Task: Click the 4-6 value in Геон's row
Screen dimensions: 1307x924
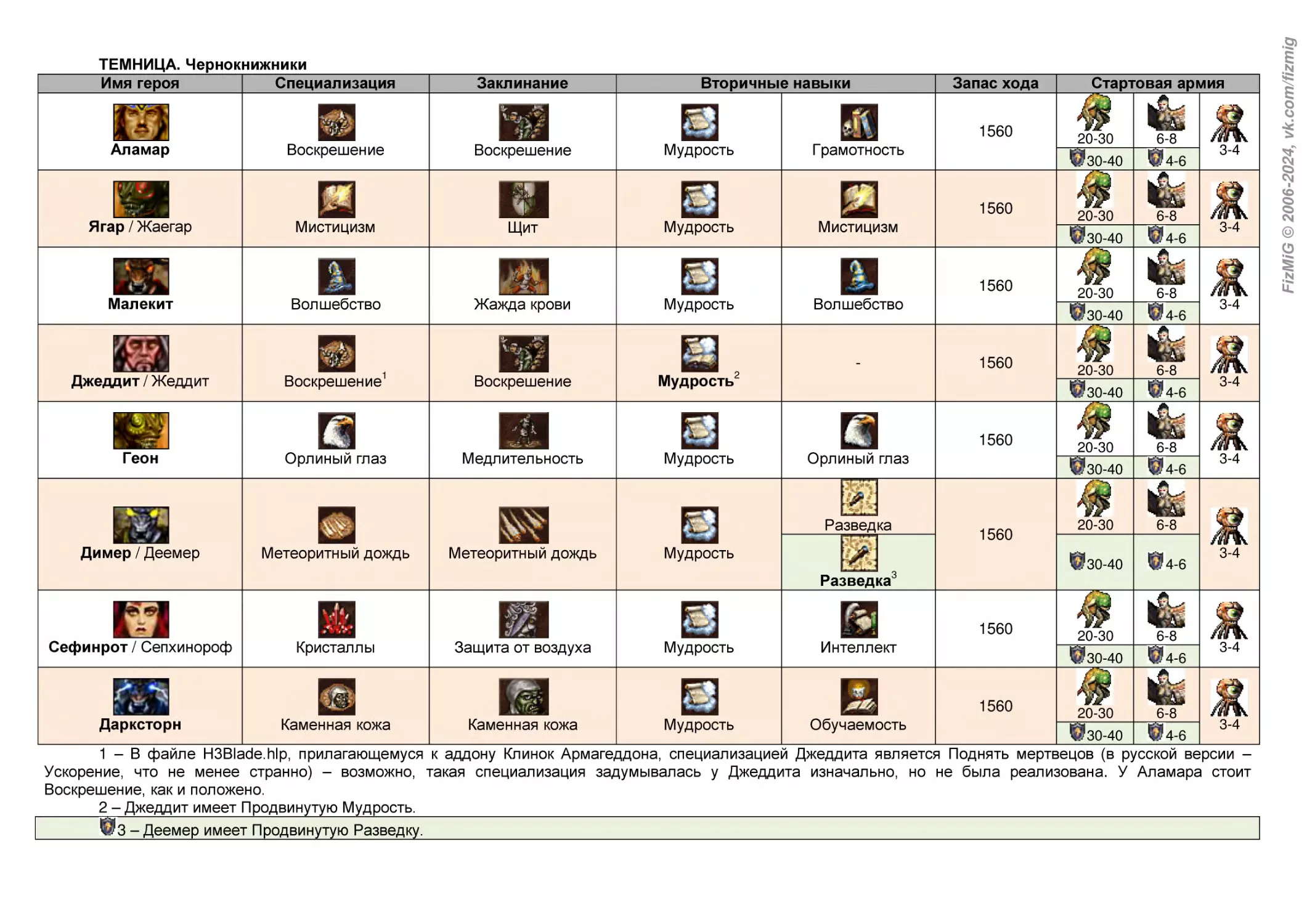Action: coord(1176,469)
